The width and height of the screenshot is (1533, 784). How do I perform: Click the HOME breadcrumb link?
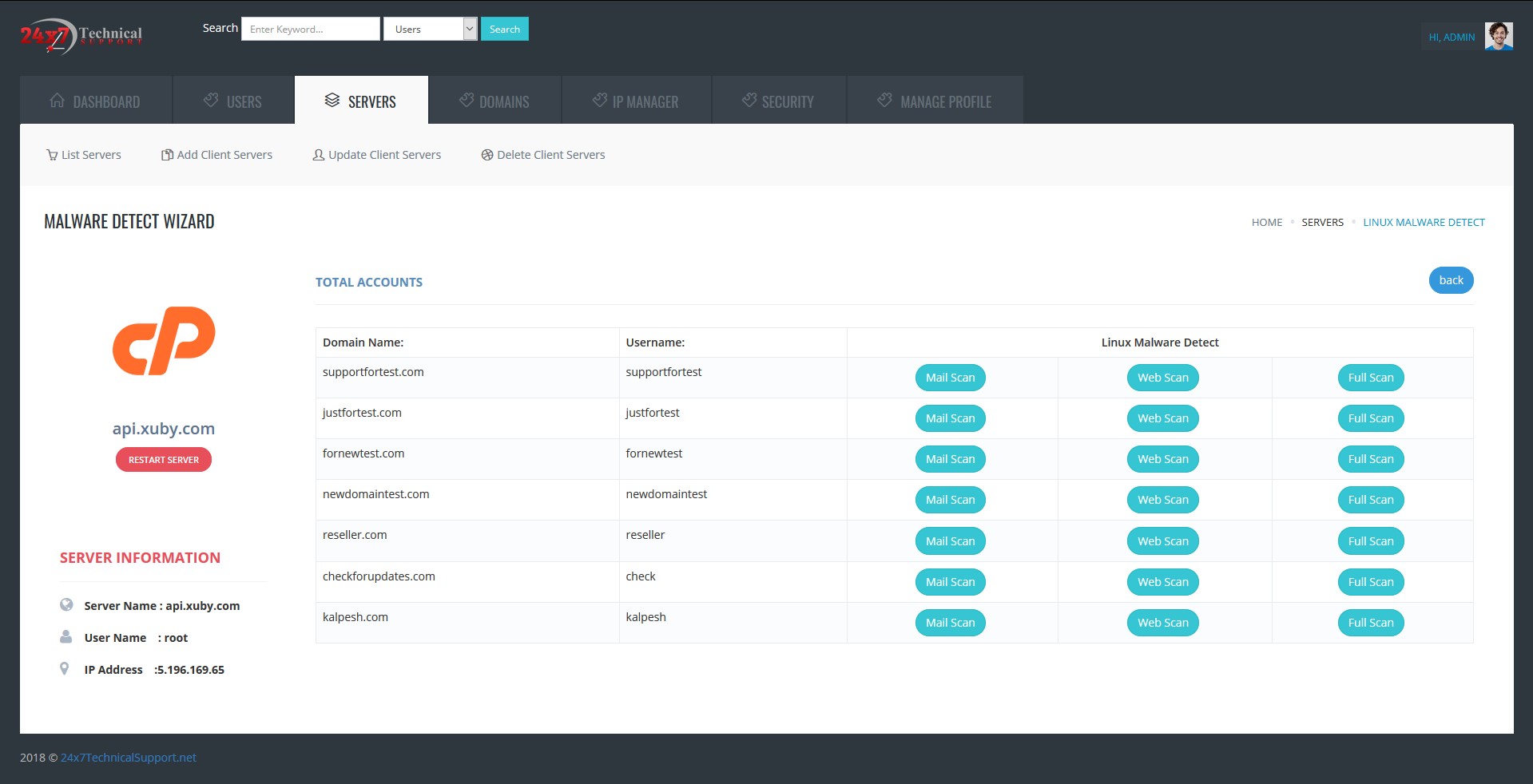click(x=1266, y=223)
